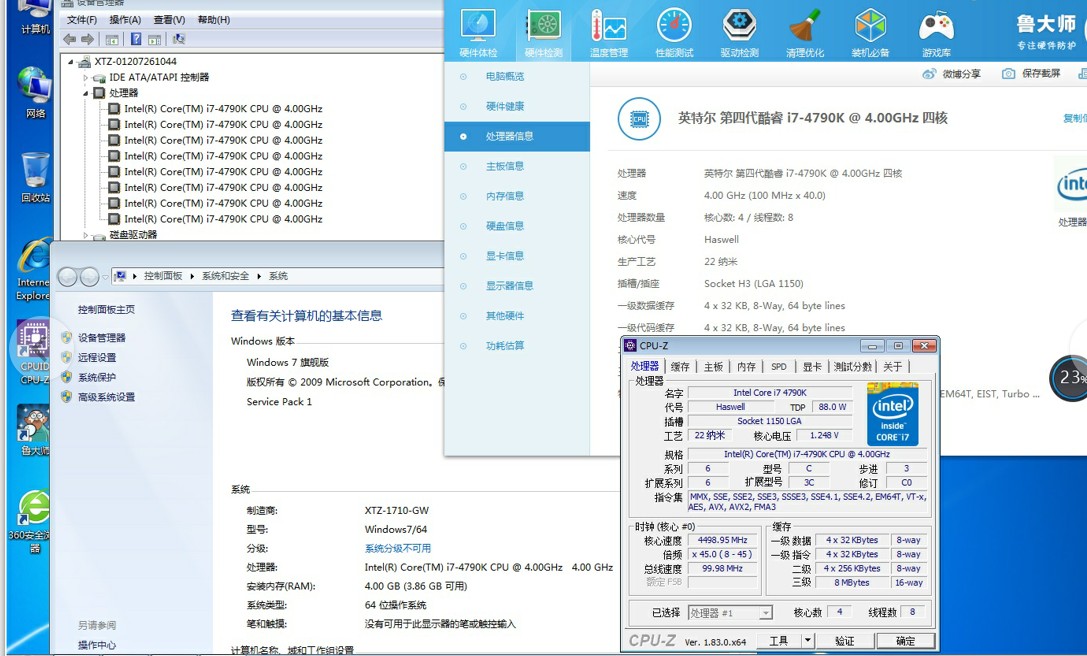This screenshot has width=1087, height=656.
Task: Click 确定 button in CPU-Z
Action: [905, 641]
